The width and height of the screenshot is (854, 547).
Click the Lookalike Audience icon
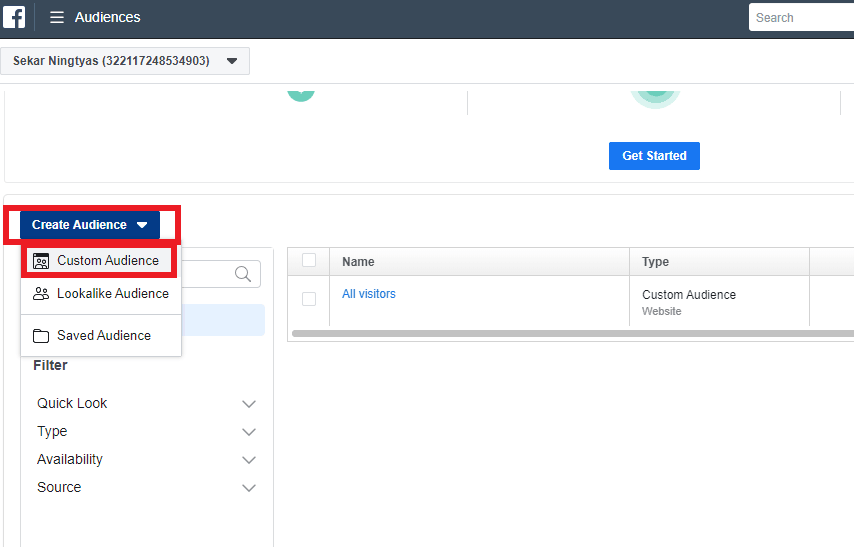41,294
